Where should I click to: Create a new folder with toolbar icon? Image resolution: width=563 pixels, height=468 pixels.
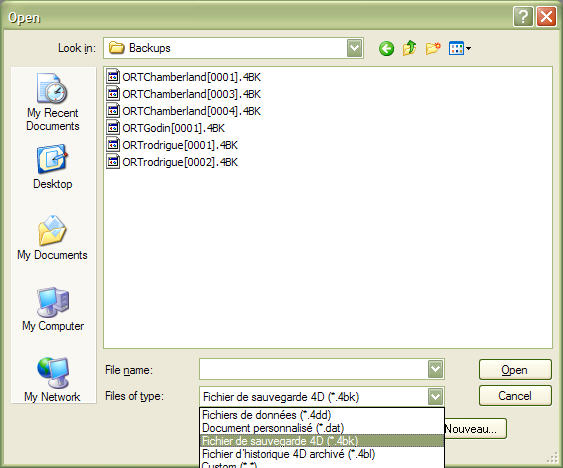[x=433, y=48]
